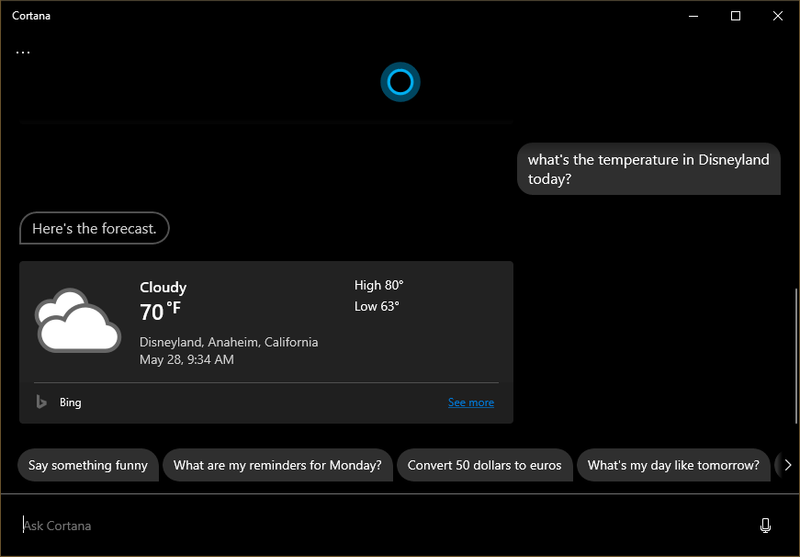Minimize the Cortana window
Viewport: 800px width, 557px height.
coord(693,16)
